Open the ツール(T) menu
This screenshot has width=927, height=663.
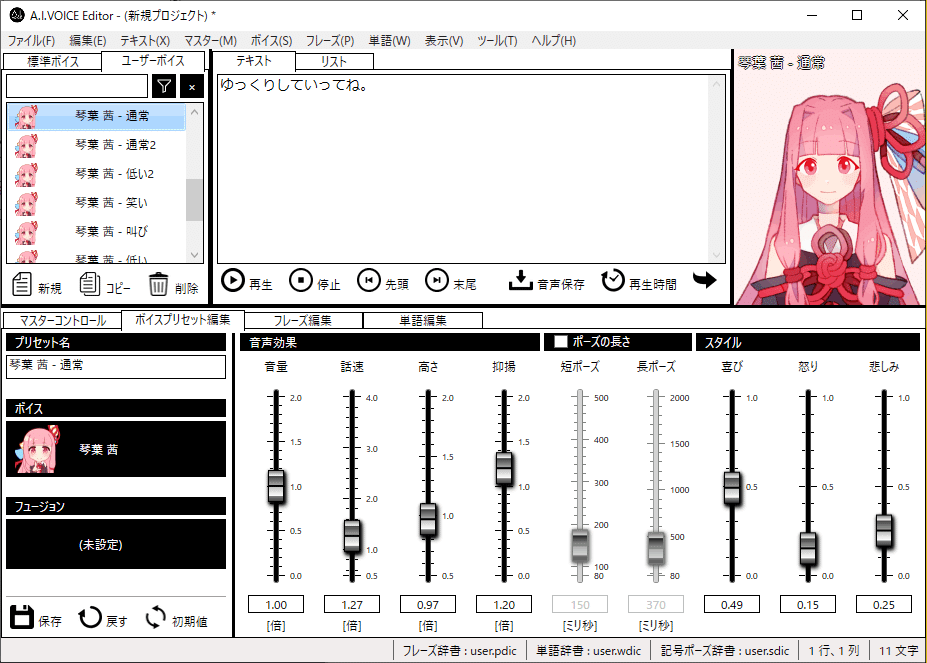[497, 41]
